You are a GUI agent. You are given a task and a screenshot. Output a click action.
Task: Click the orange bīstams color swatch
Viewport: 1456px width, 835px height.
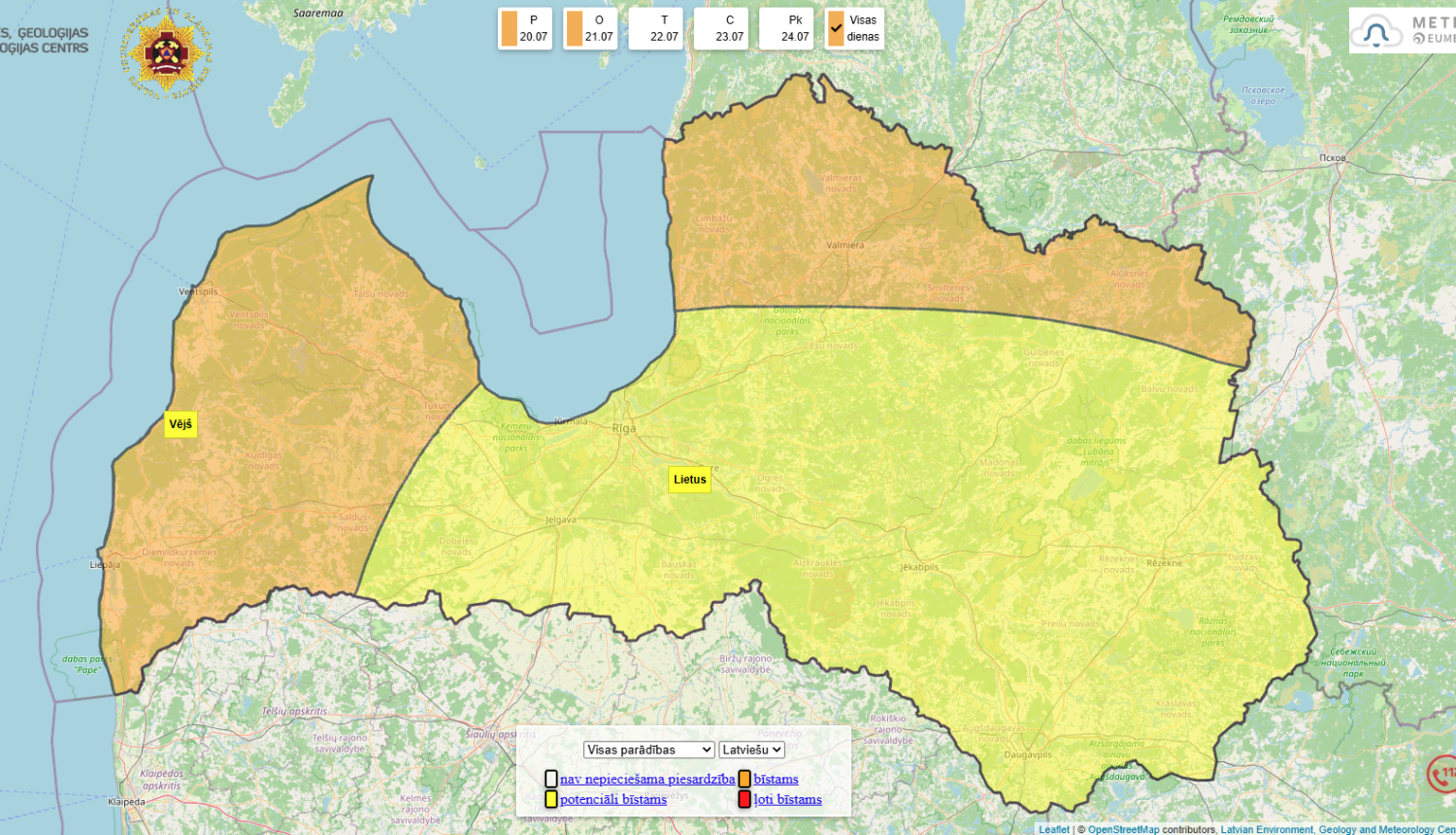tap(745, 779)
